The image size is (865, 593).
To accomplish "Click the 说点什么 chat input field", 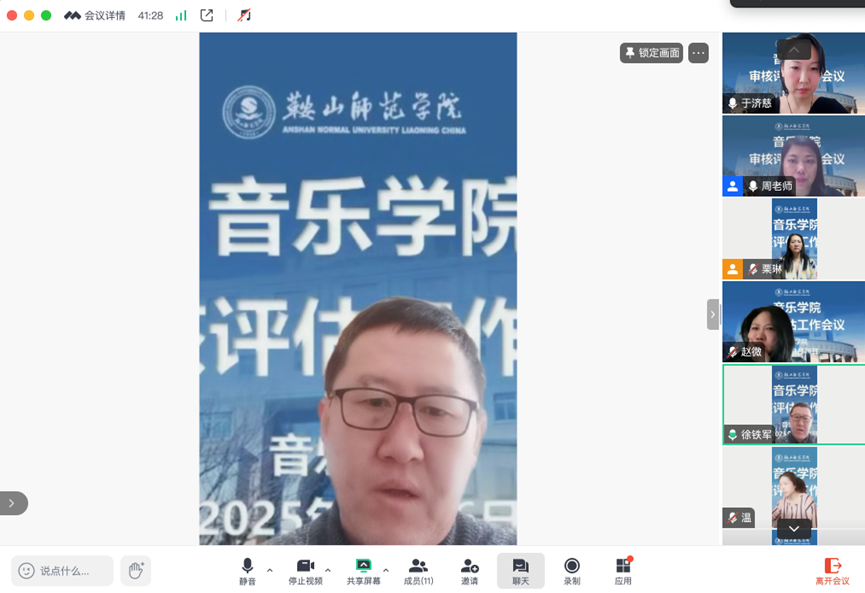I will [64, 571].
